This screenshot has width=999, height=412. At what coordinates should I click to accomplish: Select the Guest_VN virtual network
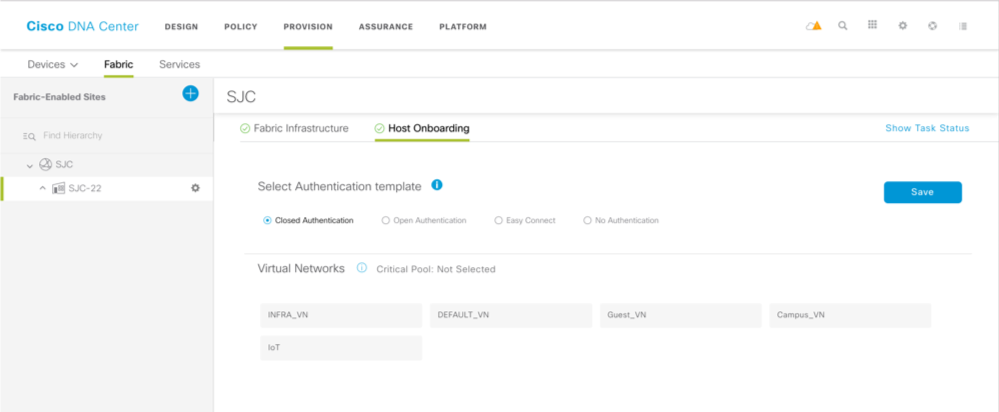point(680,315)
